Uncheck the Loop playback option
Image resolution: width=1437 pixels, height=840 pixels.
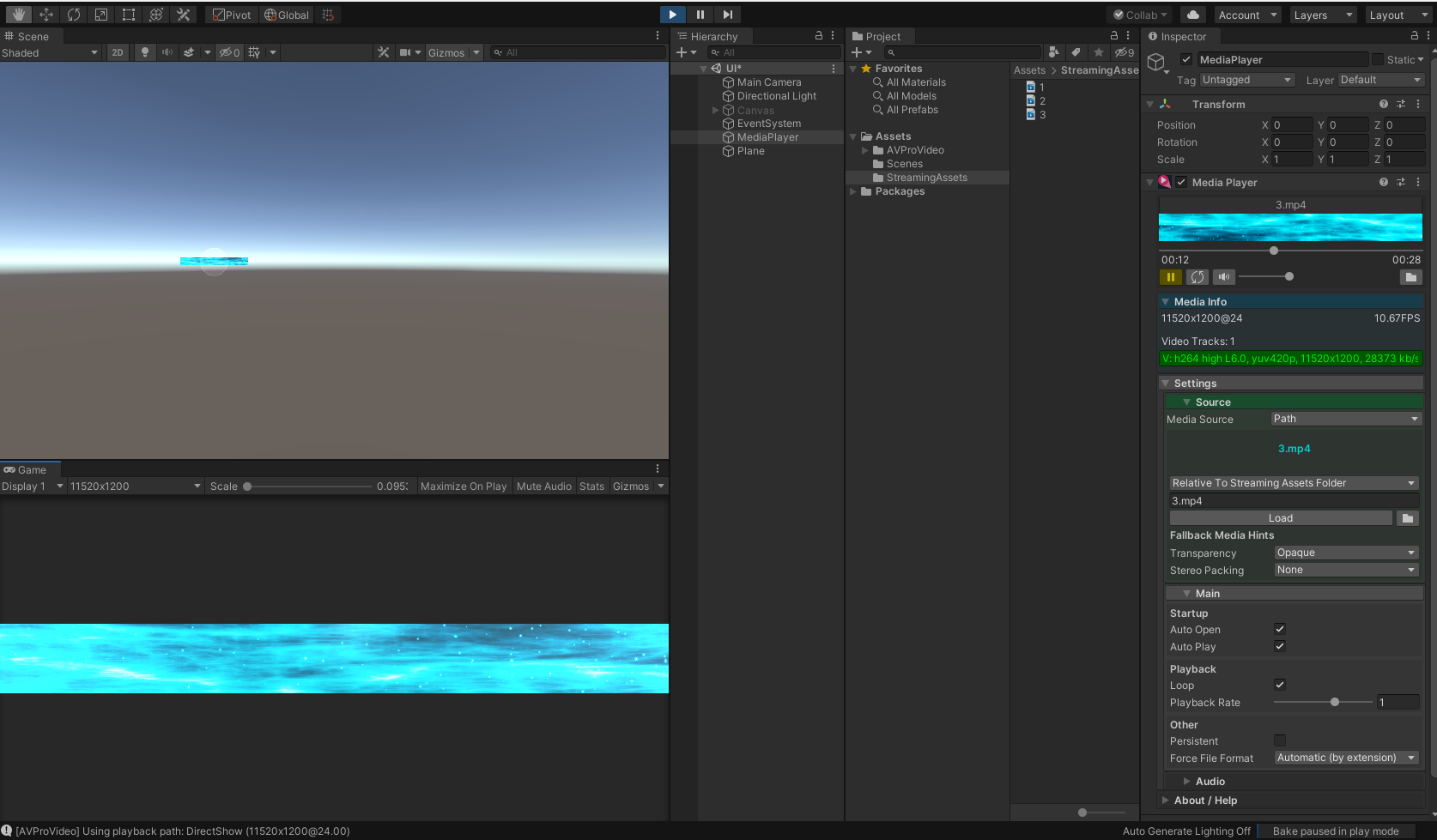1279,685
